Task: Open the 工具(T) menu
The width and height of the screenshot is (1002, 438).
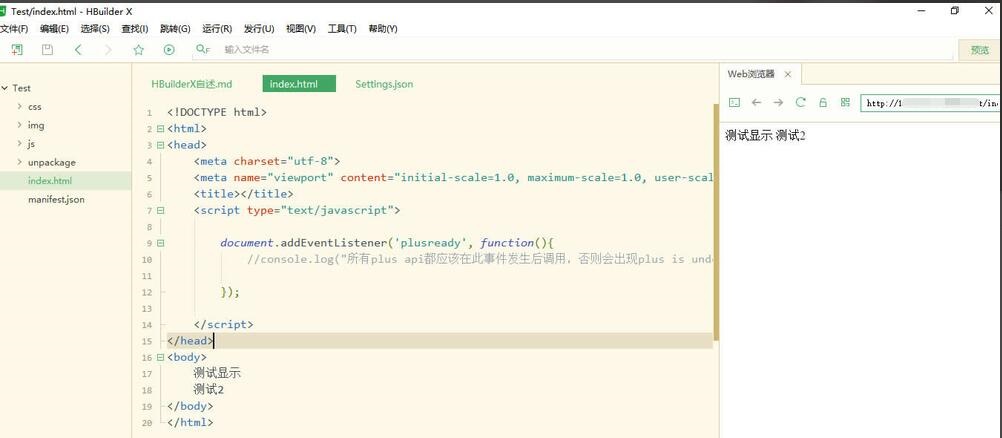Action: coord(342,29)
